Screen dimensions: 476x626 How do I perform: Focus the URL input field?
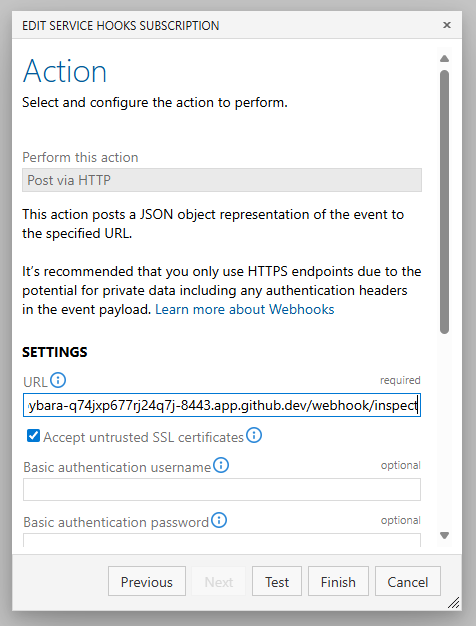222,405
